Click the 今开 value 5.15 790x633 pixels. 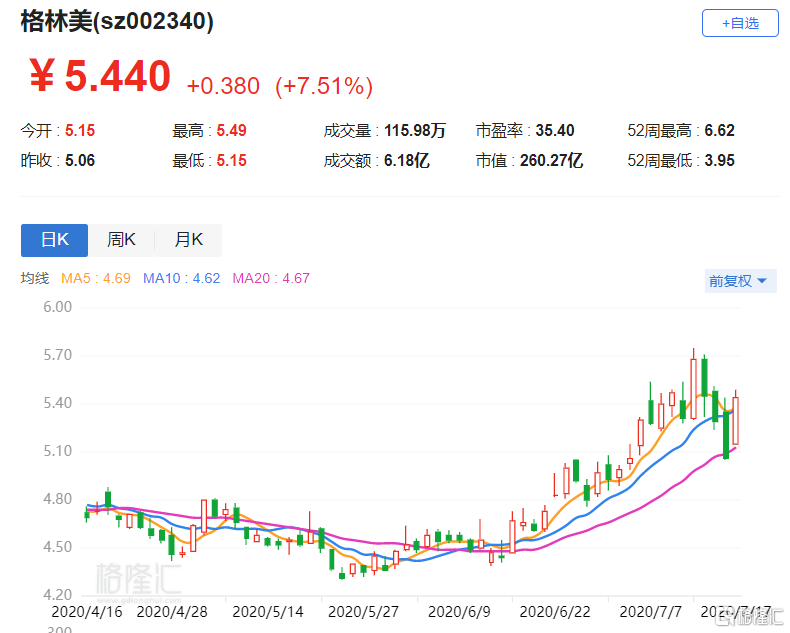(80, 131)
